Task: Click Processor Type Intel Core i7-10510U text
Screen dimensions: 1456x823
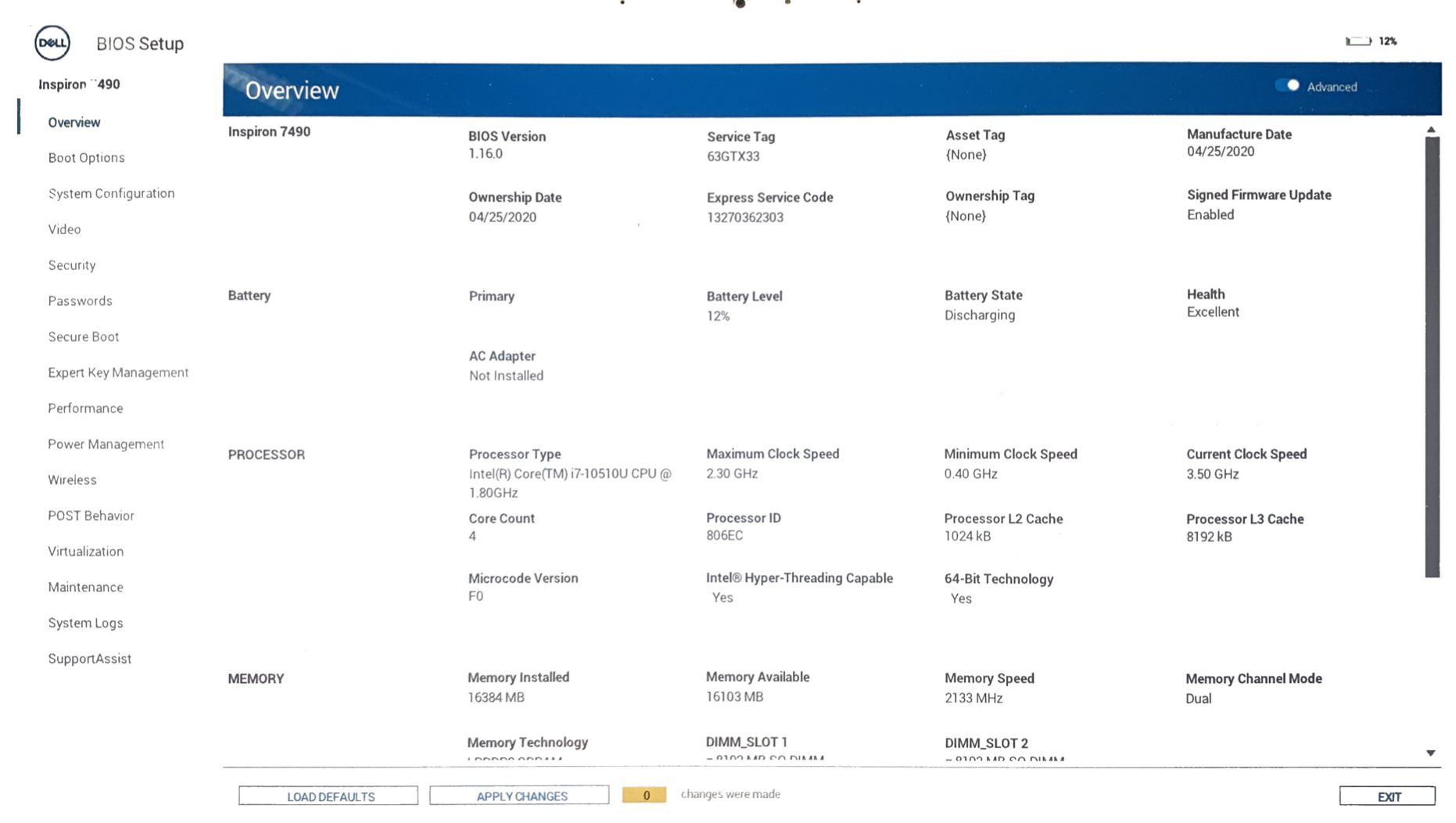Action: (569, 483)
